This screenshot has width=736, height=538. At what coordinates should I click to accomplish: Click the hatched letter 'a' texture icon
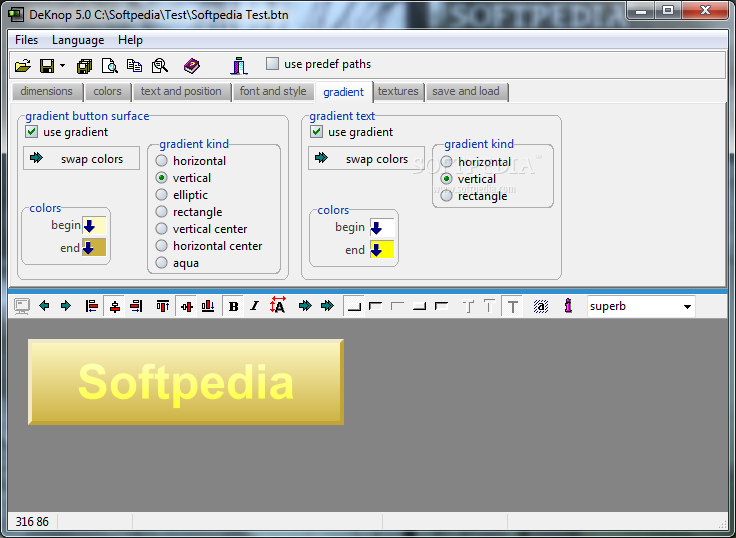click(541, 307)
